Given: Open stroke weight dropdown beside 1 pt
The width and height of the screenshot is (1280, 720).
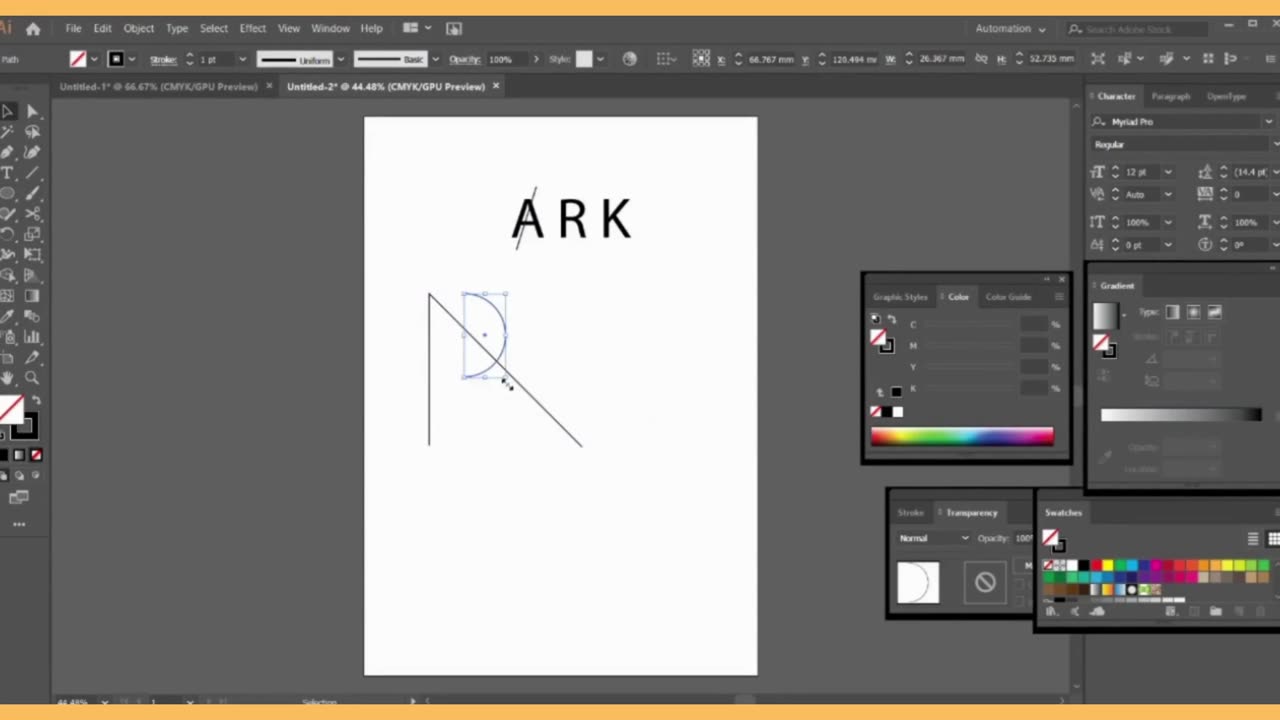Looking at the screenshot, I should 242,60.
